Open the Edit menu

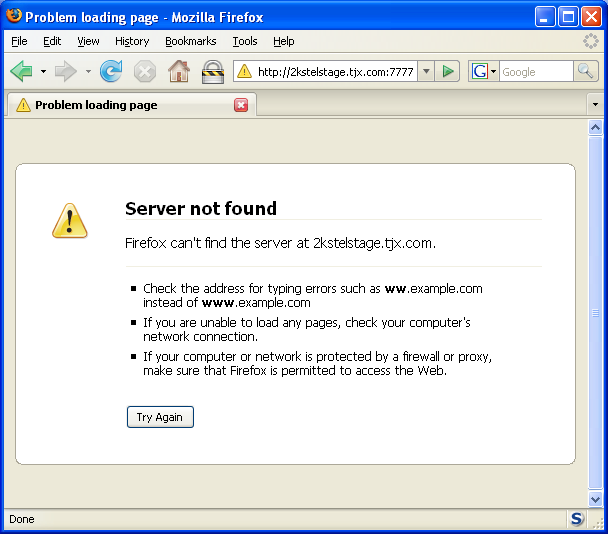click(x=52, y=41)
